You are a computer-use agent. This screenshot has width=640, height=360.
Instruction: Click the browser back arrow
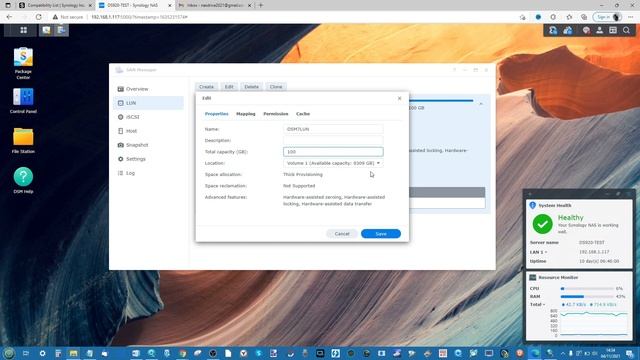(x=9, y=17)
